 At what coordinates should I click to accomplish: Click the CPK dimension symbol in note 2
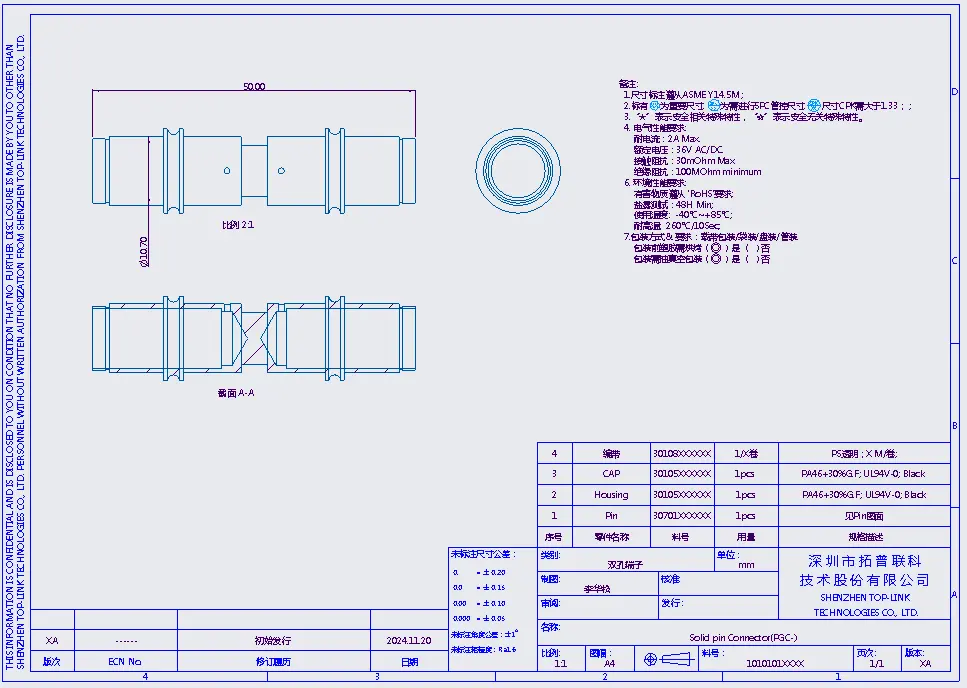click(x=813, y=105)
